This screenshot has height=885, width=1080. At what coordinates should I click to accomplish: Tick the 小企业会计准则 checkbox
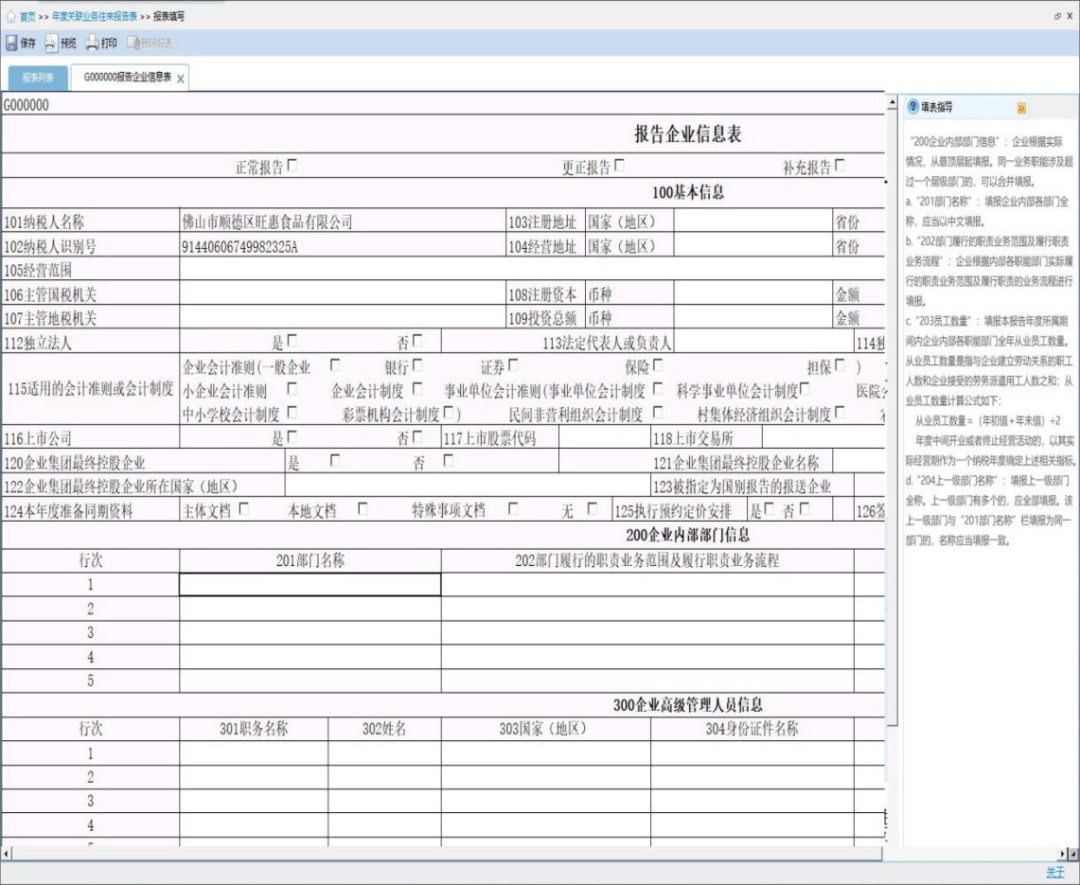(x=292, y=389)
